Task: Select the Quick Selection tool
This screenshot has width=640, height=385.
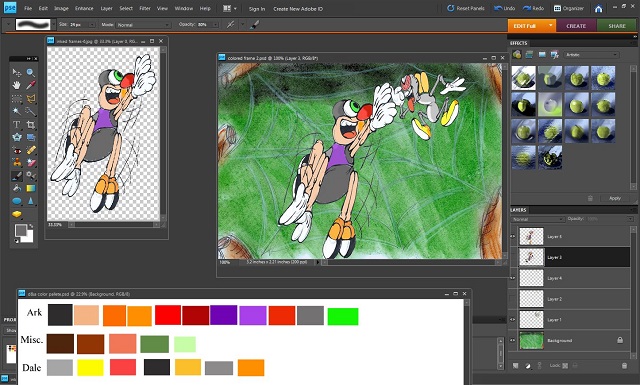Action: coord(31,111)
